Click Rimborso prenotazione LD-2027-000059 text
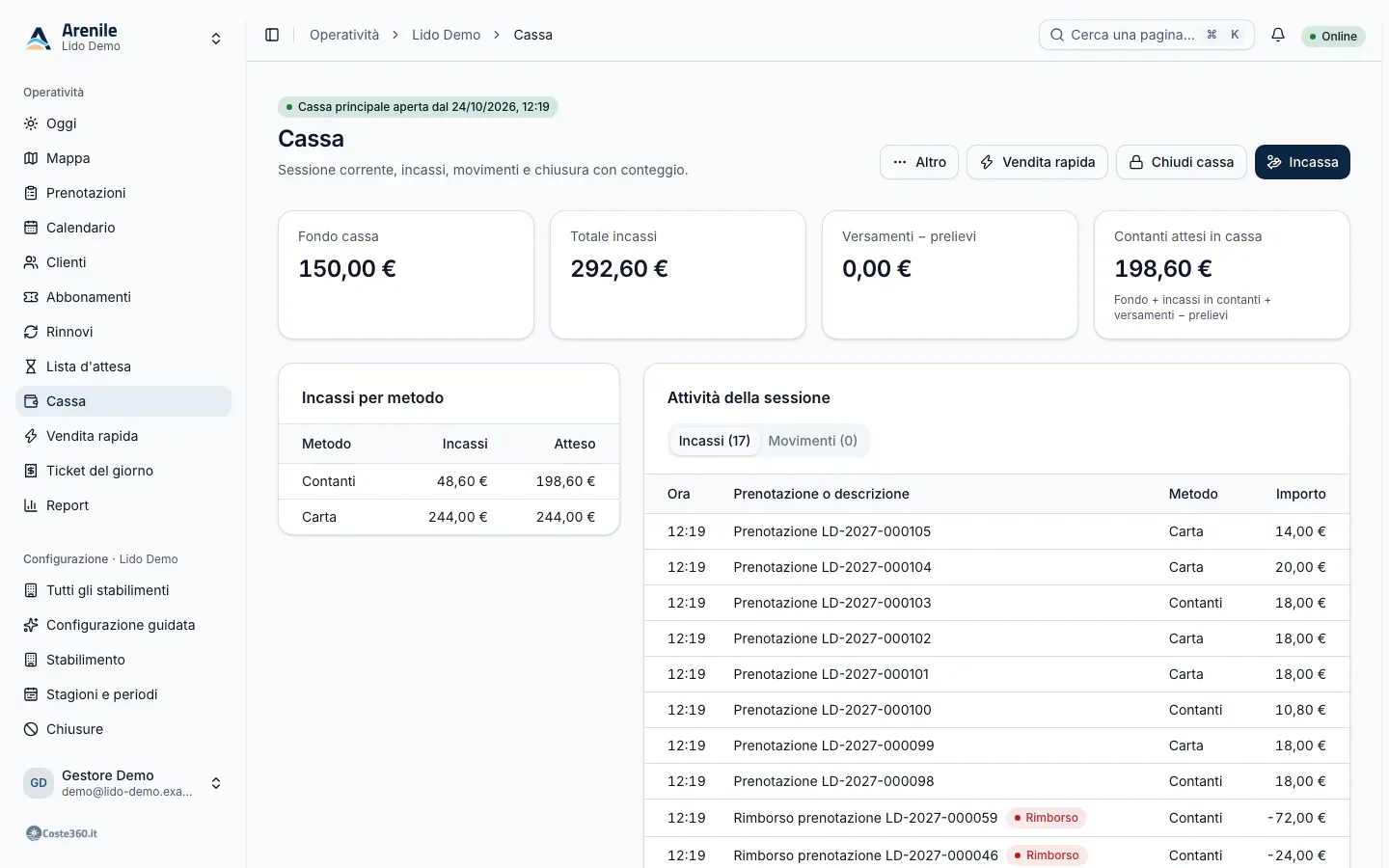Screen dimensions: 1389x868 (x=865, y=818)
